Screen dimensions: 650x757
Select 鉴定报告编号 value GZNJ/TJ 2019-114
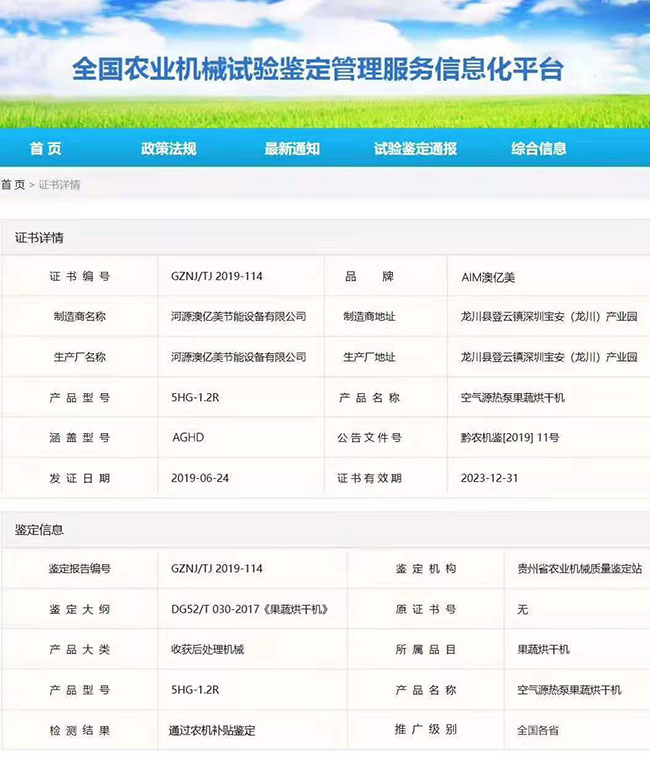217,568
